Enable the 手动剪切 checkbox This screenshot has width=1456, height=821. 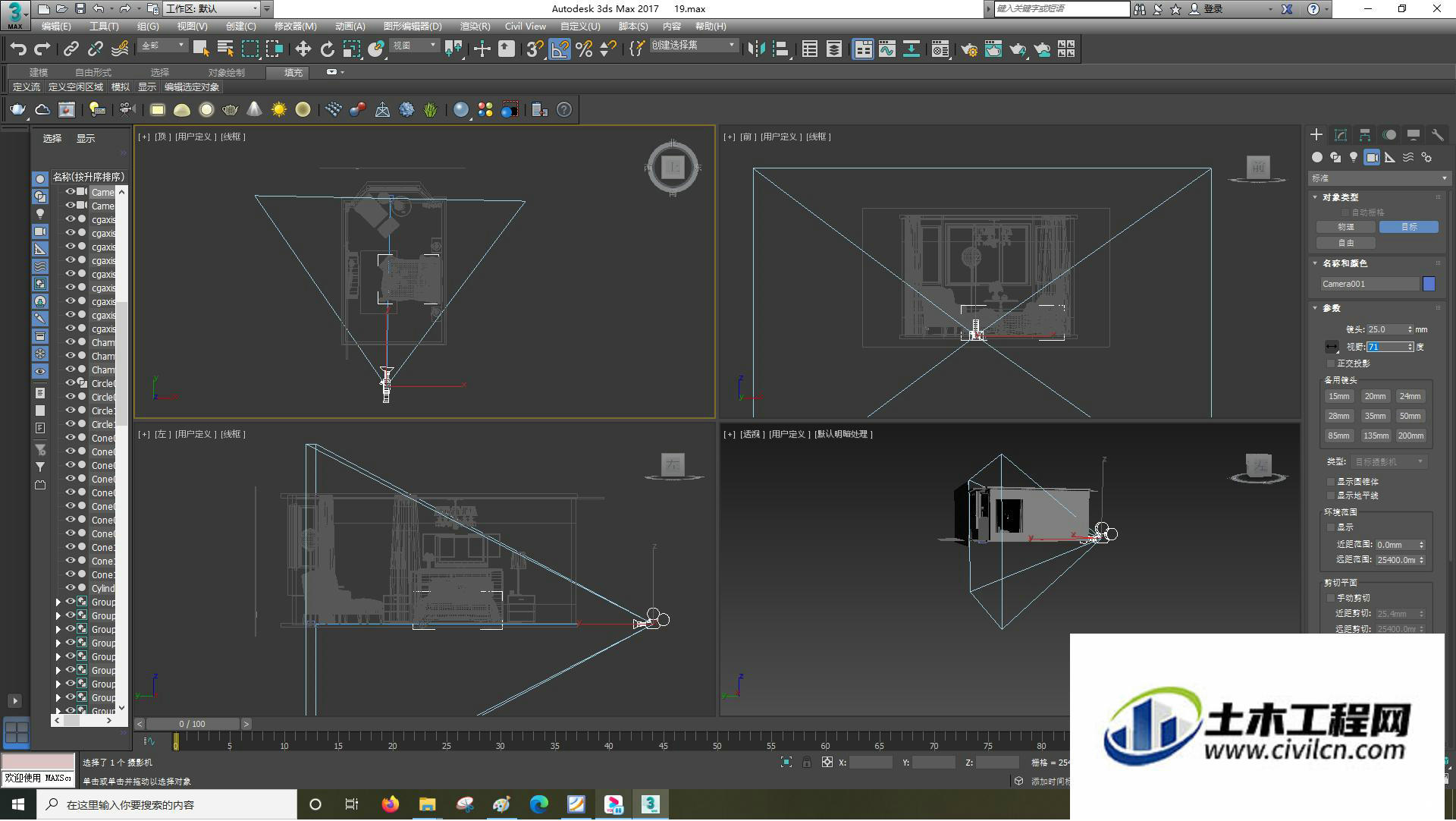[1331, 598]
